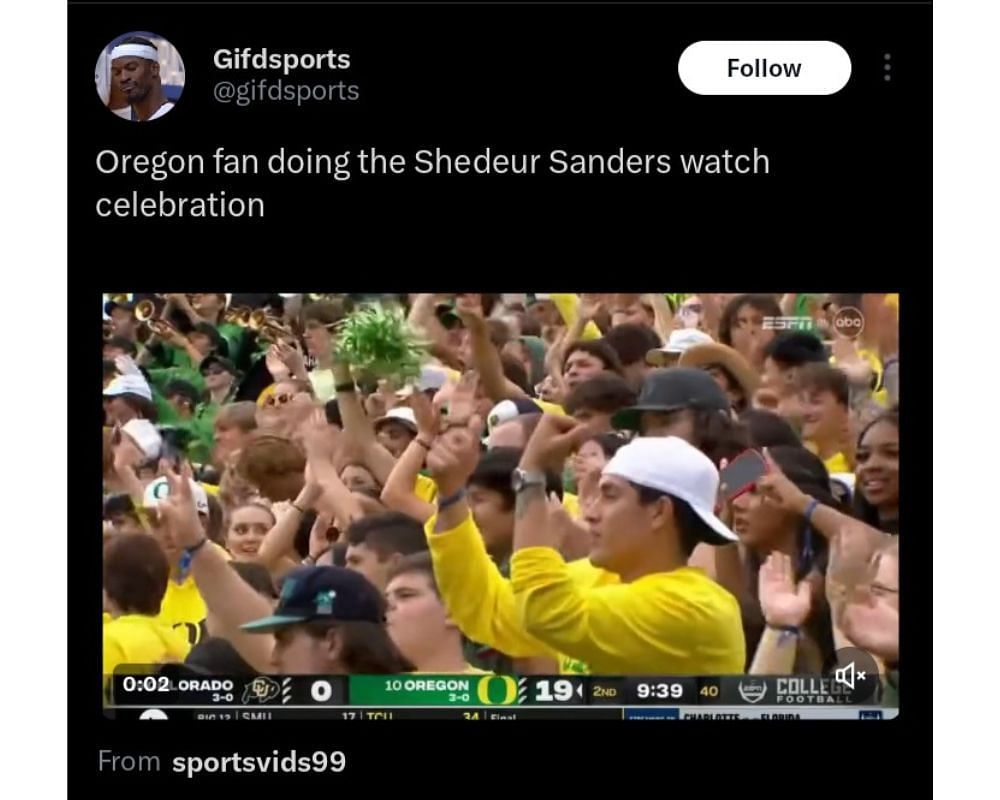
Task: Click the Colorado score of 0
Action: coord(321,691)
